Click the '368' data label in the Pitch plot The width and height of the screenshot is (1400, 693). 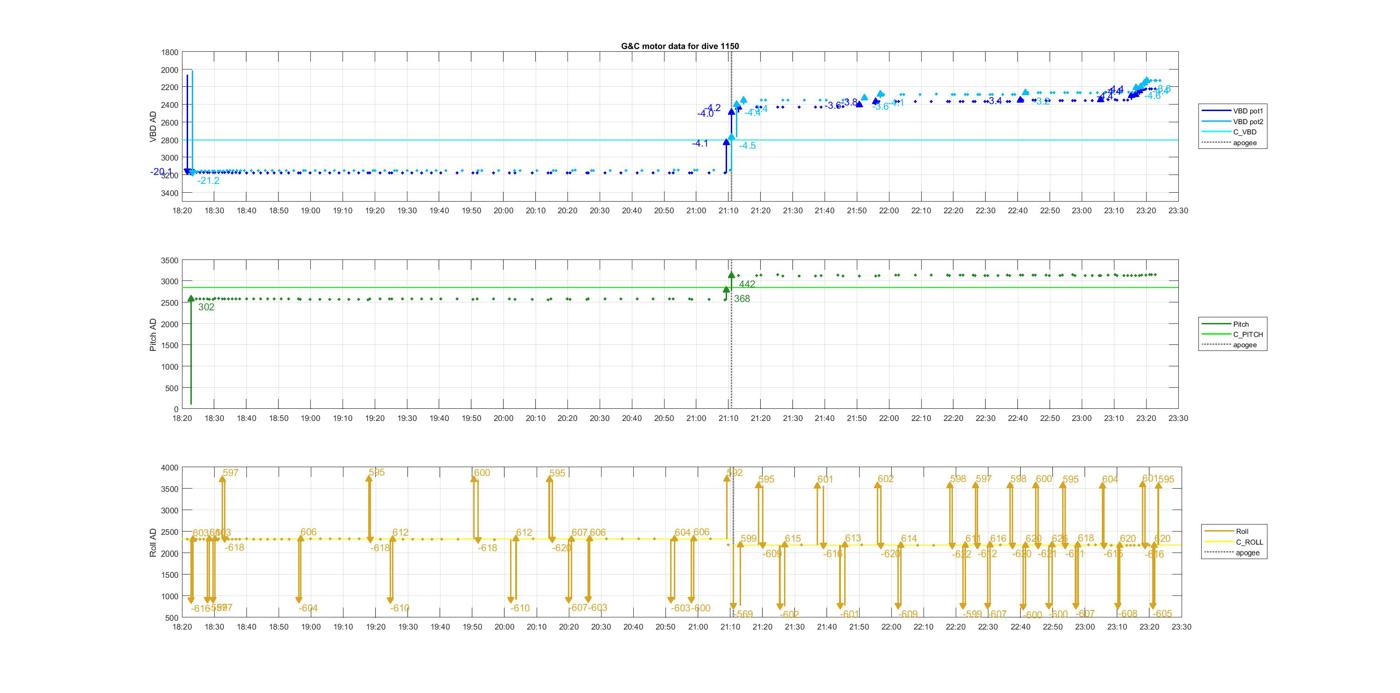point(742,299)
